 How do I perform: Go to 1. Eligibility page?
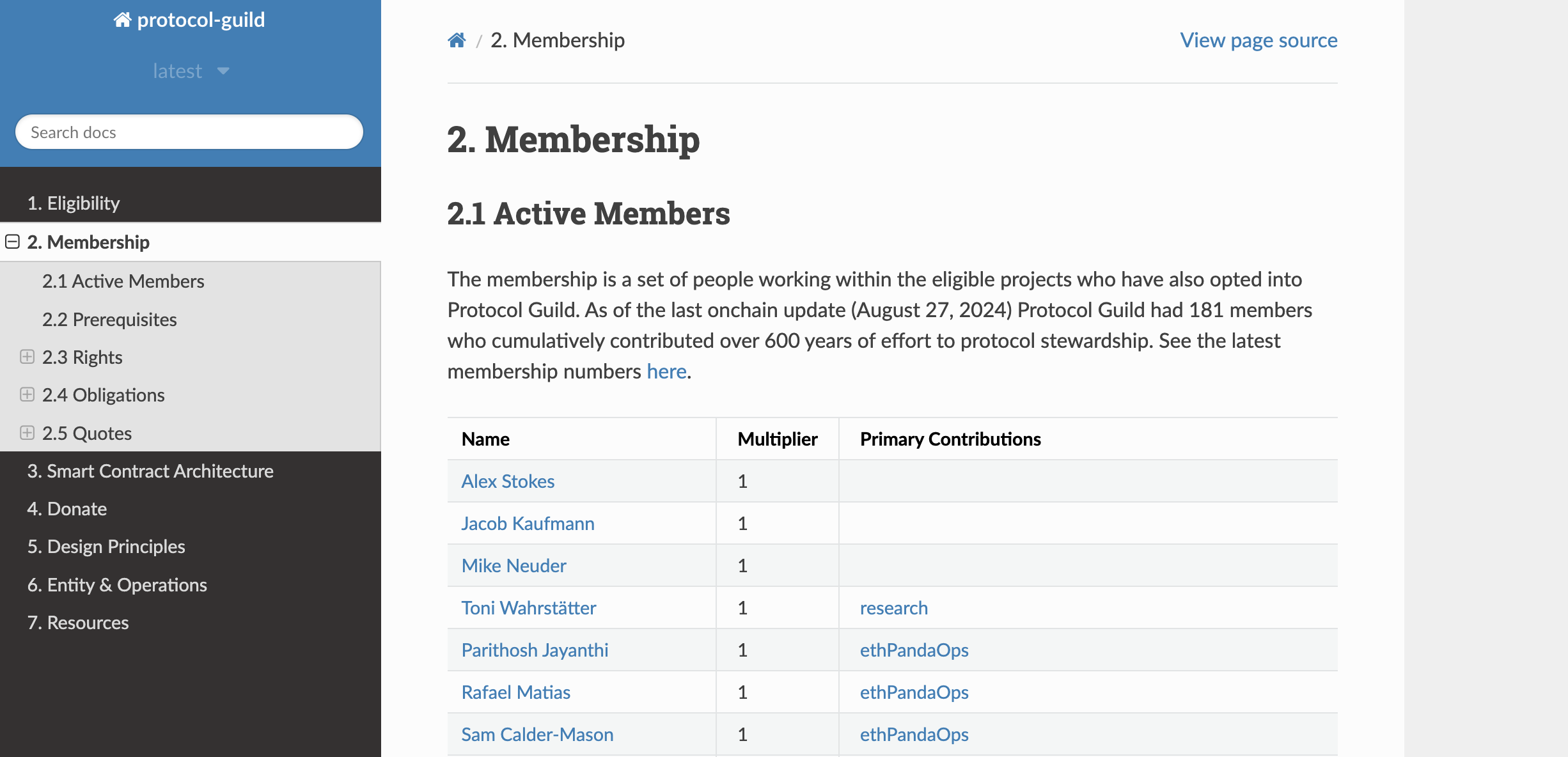[x=74, y=203]
